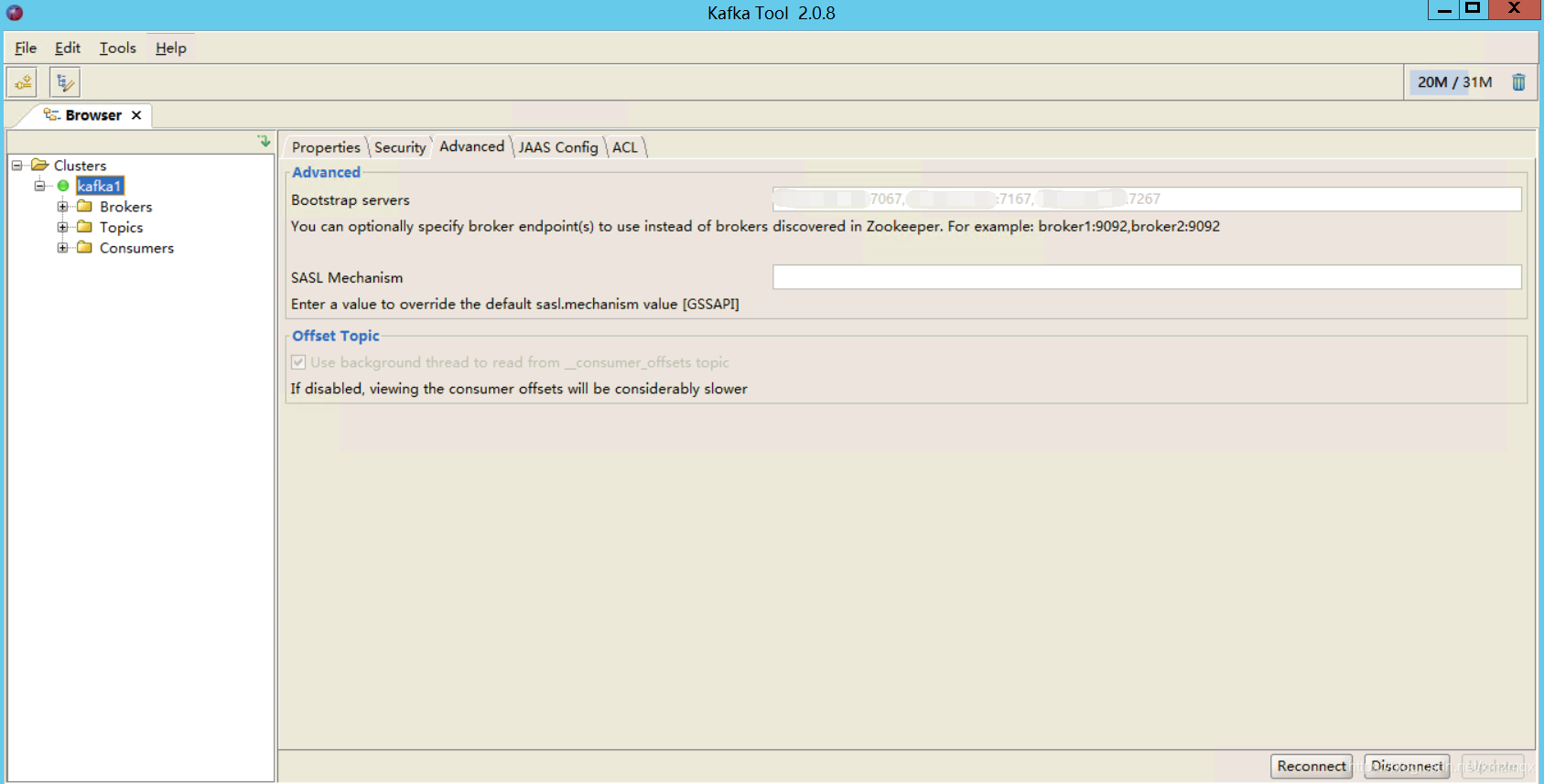Click the Bootstrap servers input field

1147,199
